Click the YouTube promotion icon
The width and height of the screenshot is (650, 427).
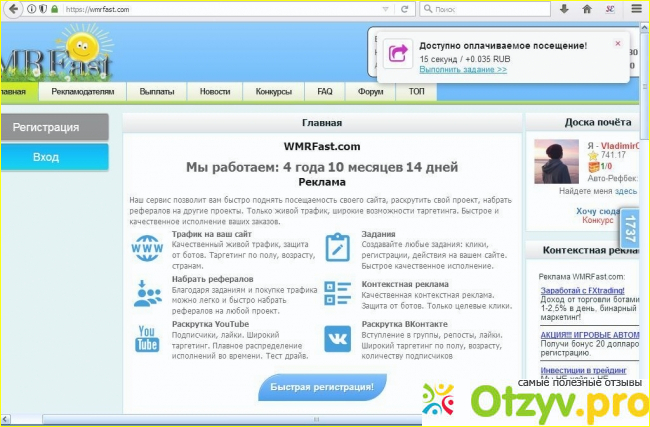147,338
